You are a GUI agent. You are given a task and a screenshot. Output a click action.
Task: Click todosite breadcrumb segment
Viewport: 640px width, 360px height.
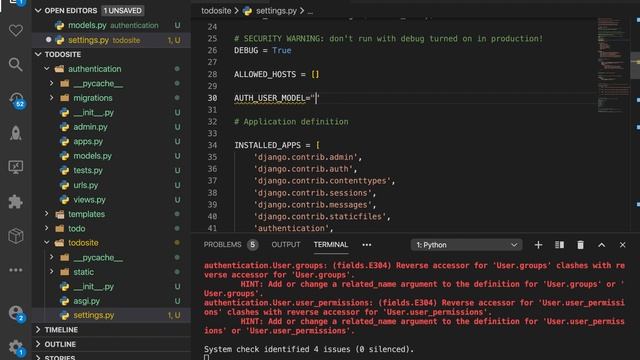point(216,11)
